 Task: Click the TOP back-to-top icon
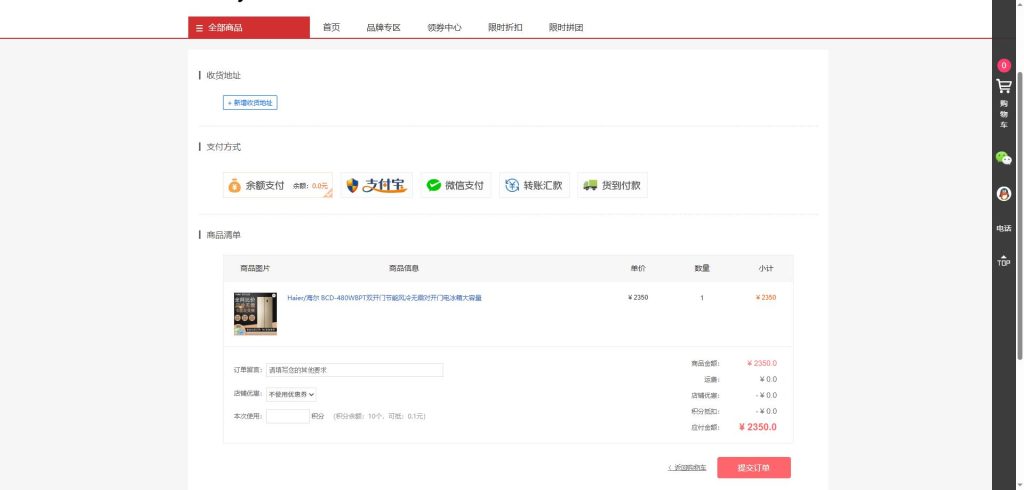1004,261
